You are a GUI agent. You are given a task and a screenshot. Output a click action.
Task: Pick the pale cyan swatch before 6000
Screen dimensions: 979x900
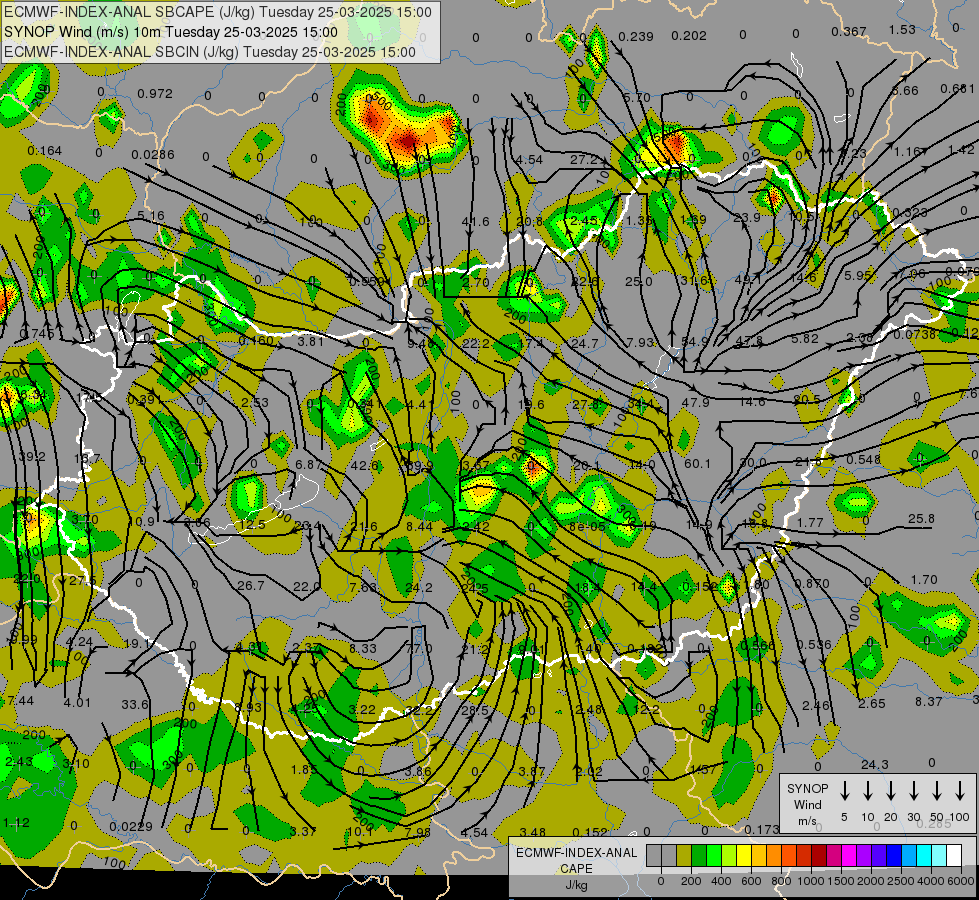click(x=939, y=855)
